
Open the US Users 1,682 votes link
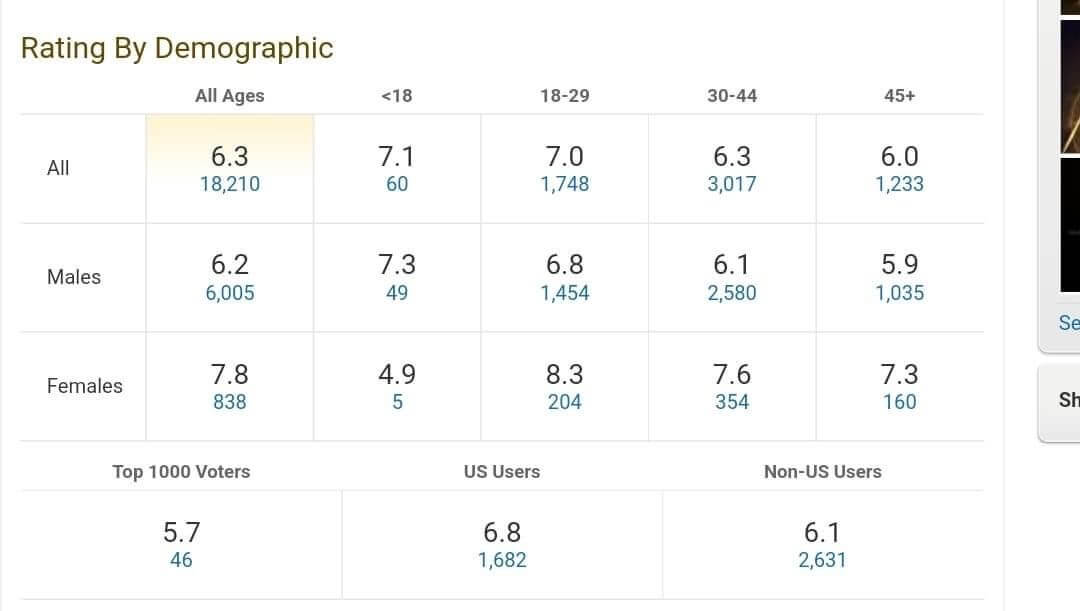coord(502,560)
